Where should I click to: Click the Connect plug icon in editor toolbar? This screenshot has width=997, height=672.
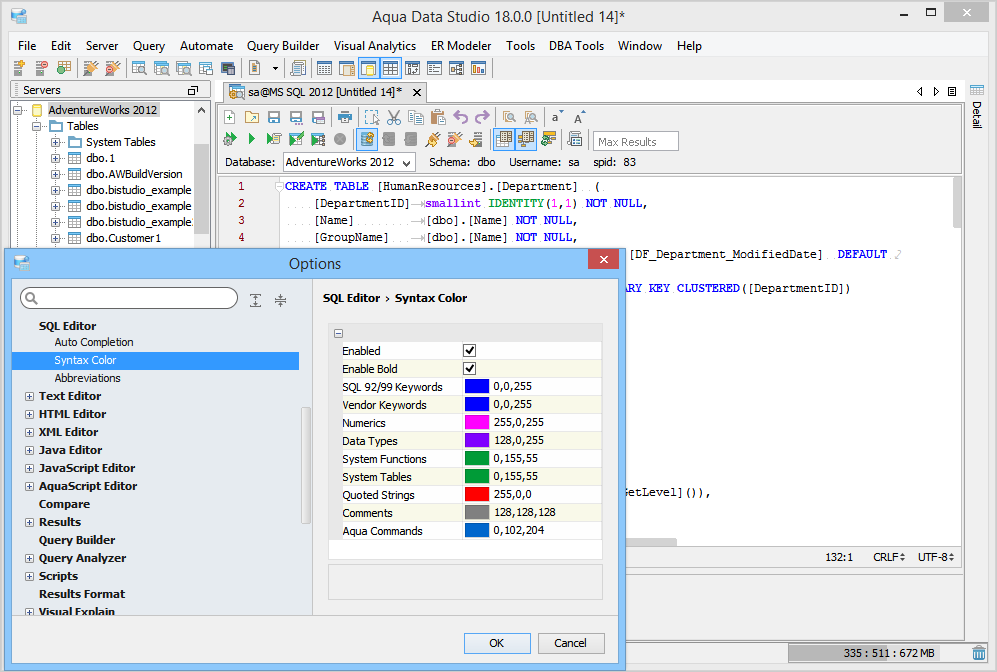(x=433, y=139)
